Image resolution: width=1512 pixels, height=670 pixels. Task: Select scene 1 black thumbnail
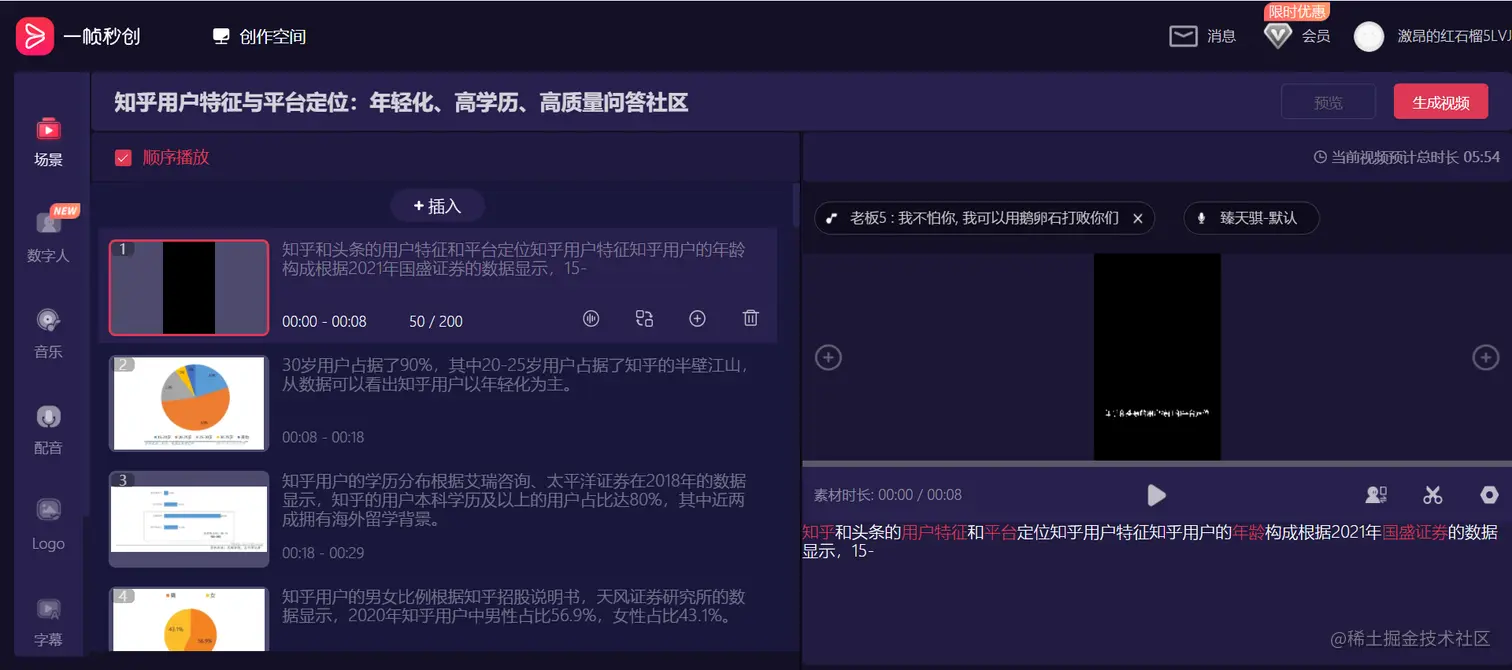pyautogui.click(x=189, y=287)
